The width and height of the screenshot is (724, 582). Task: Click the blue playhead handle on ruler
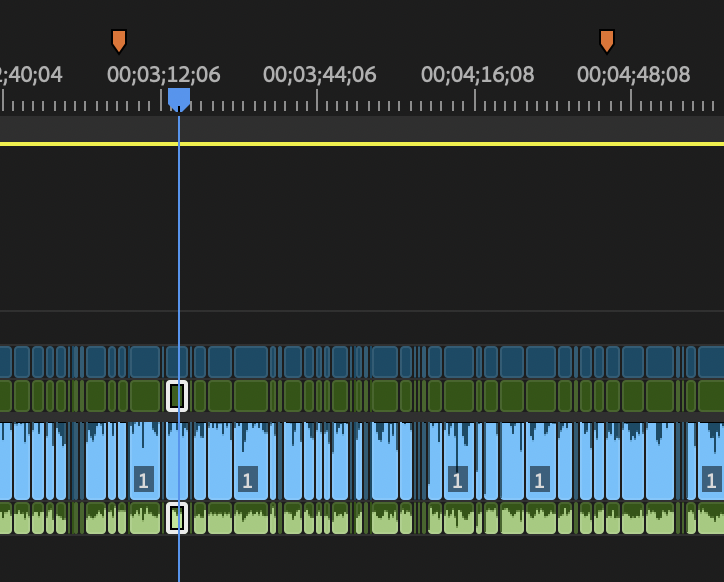tap(179, 100)
